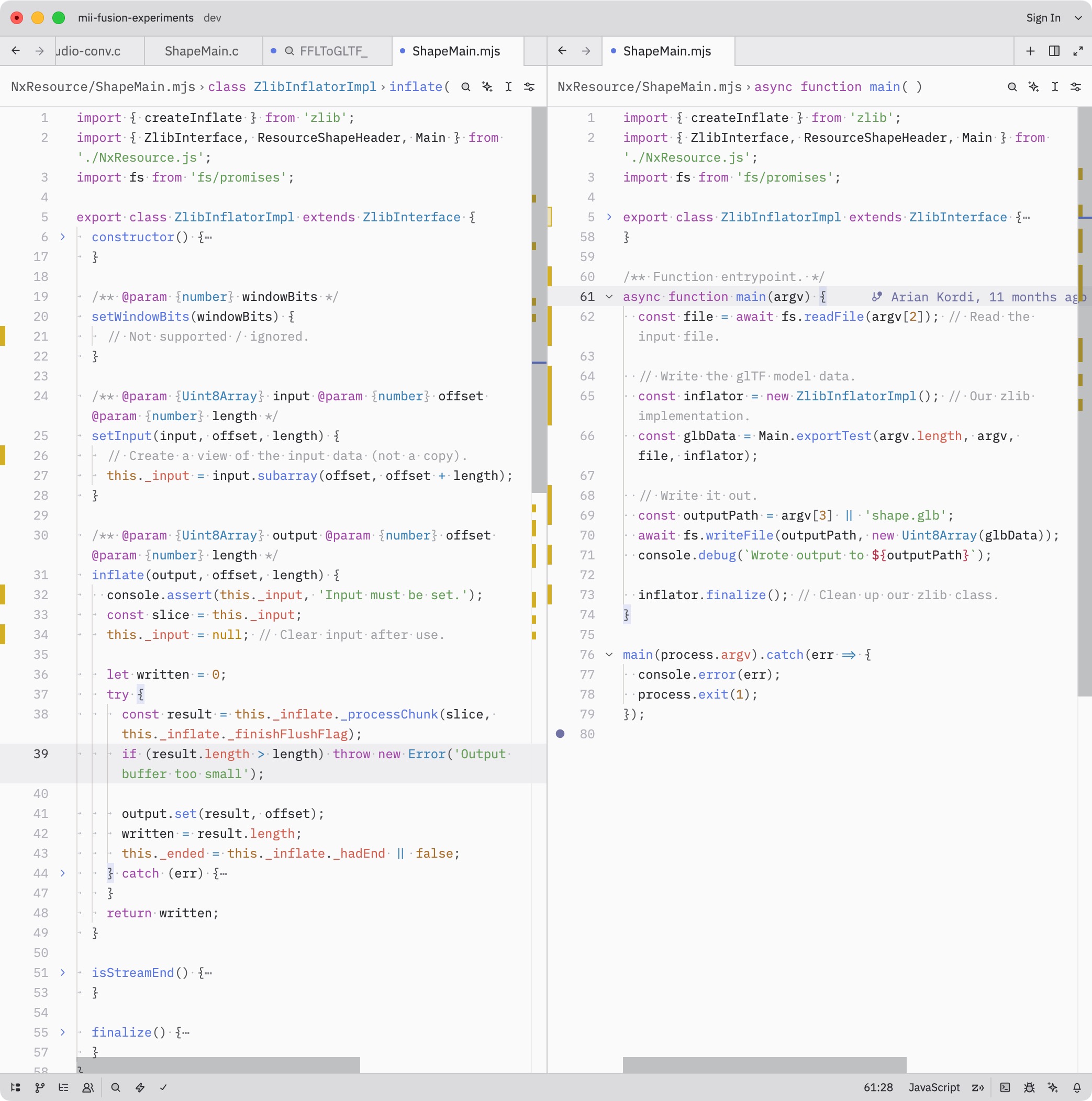Open the collaboration panel icon
Viewport: 1092px width, 1101px height.
pyautogui.click(x=88, y=1087)
